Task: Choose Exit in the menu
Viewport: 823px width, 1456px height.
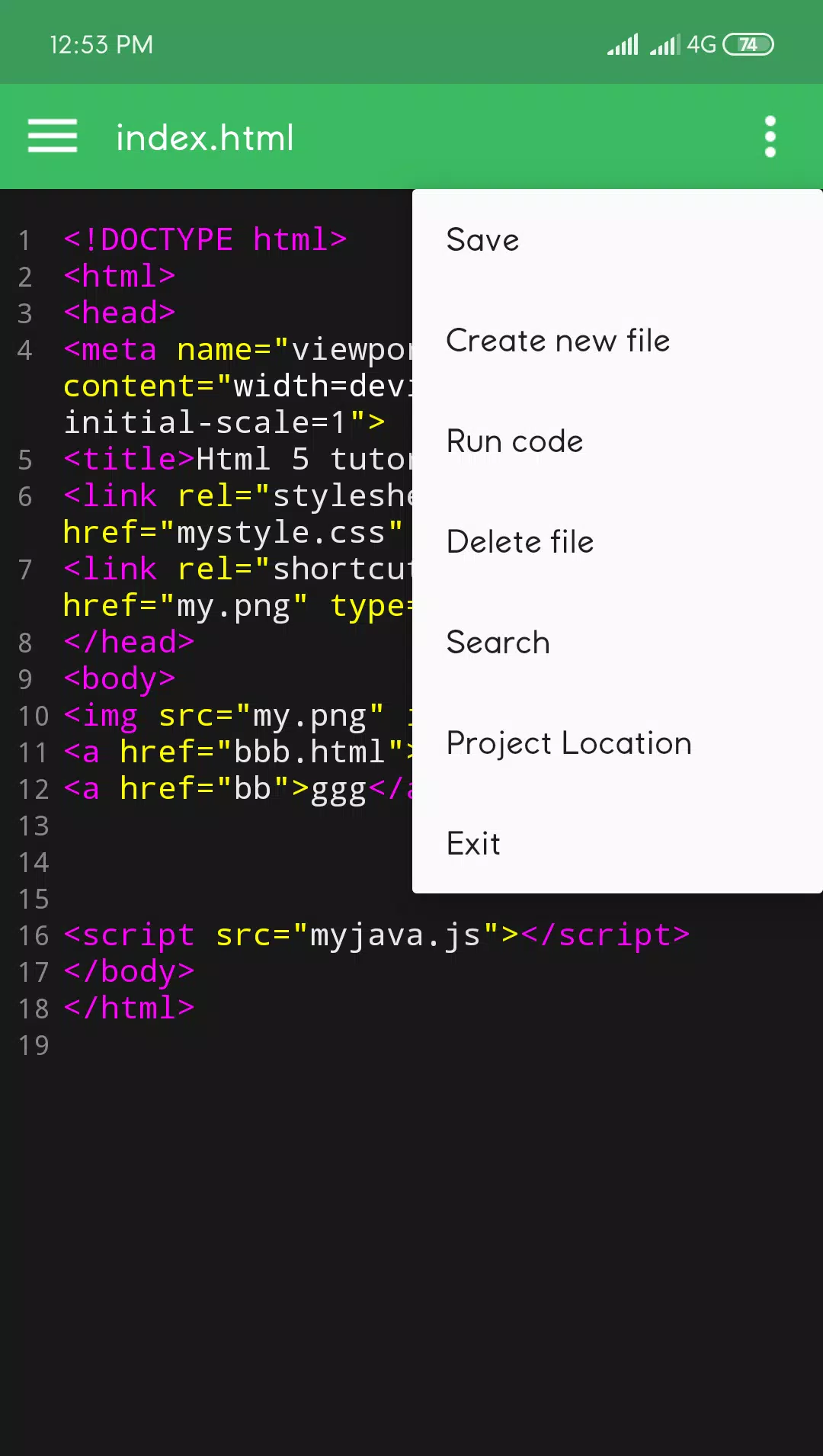Action: tap(617, 844)
